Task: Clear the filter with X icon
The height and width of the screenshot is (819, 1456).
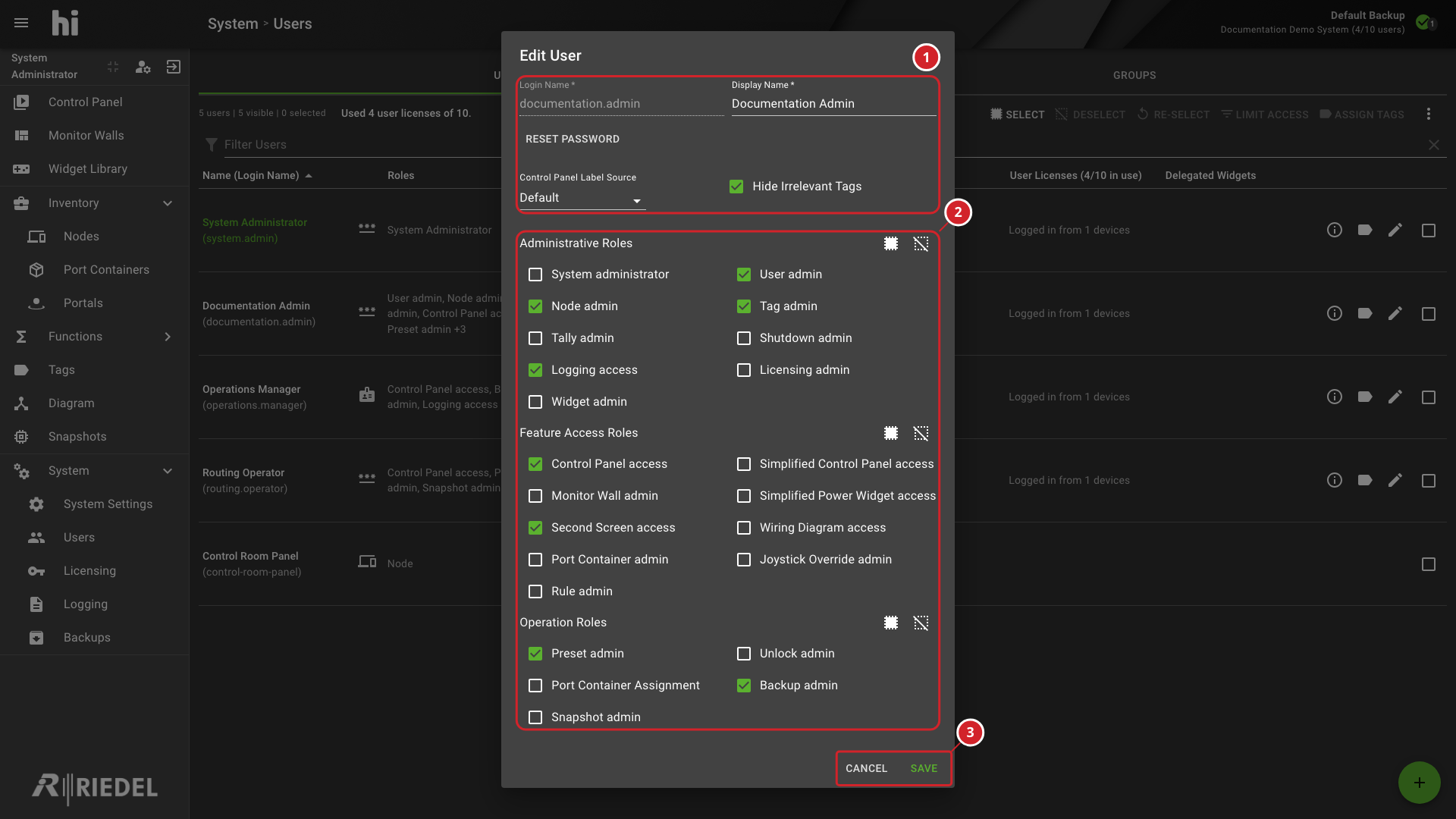Action: coord(1434,144)
